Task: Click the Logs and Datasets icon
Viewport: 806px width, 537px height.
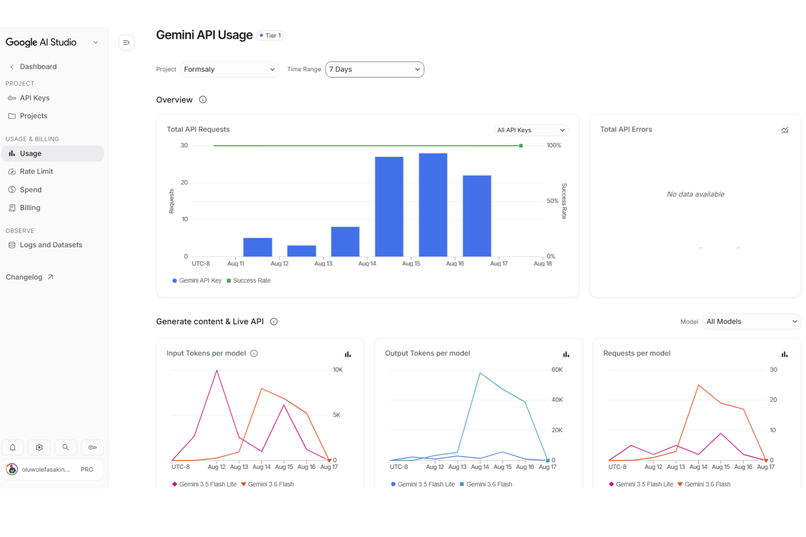Action: (x=12, y=245)
